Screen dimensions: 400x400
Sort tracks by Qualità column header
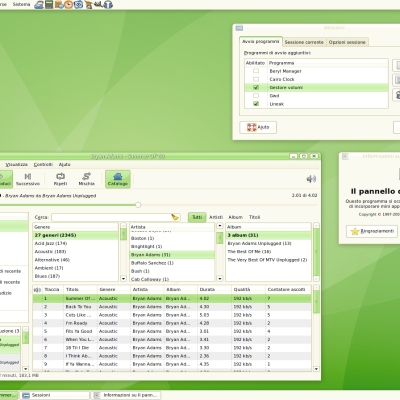(x=248, y=289)
